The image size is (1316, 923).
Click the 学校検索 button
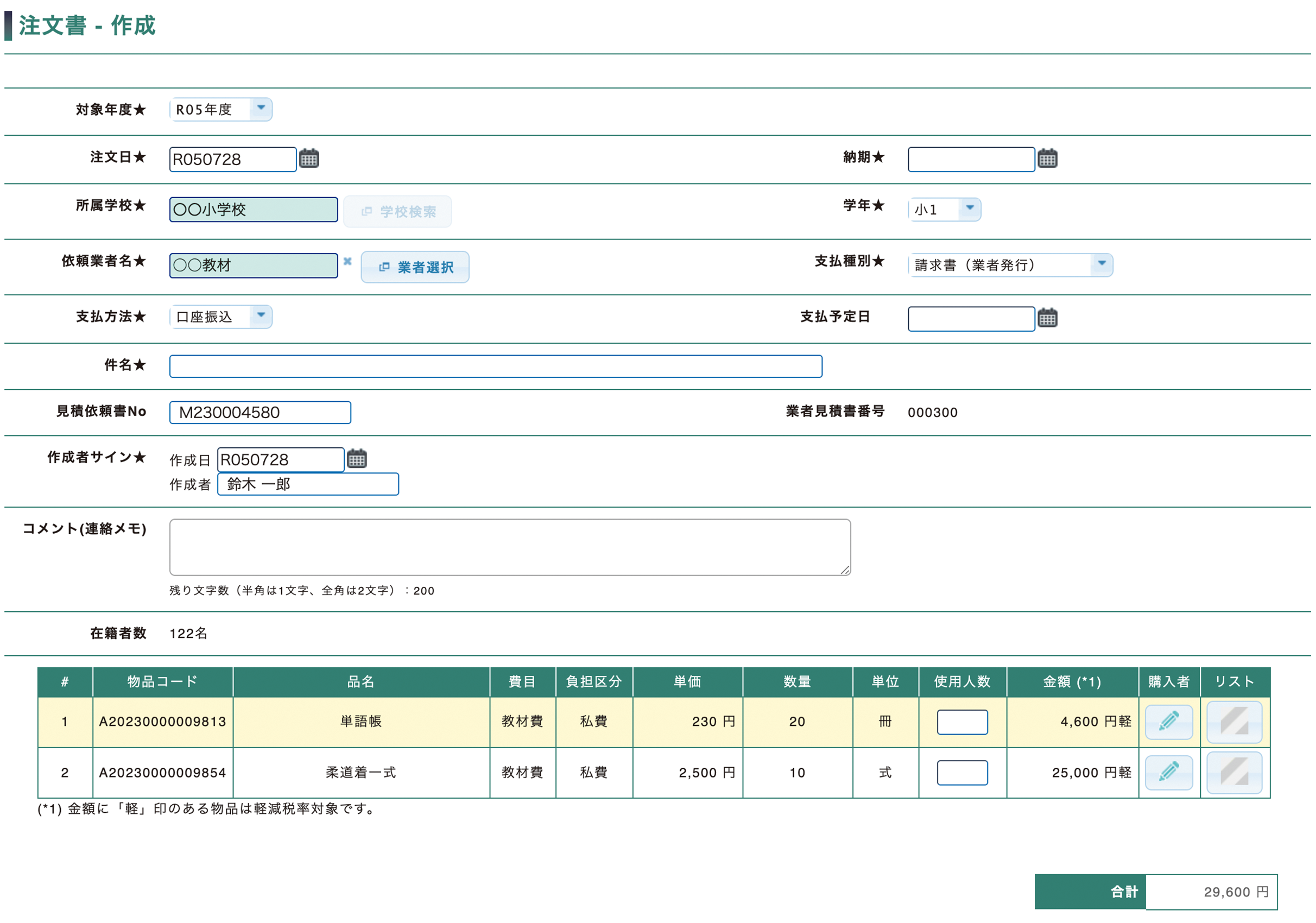397,212
